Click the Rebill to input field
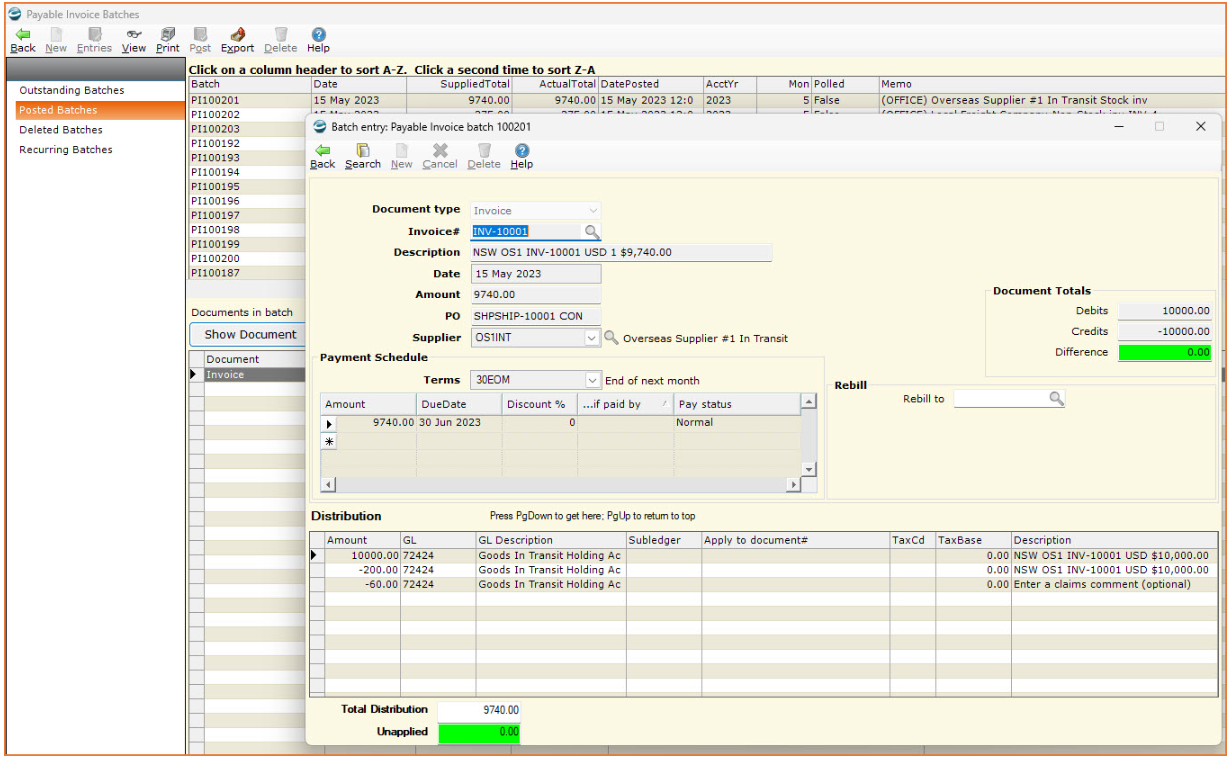 click(1000, 398)
